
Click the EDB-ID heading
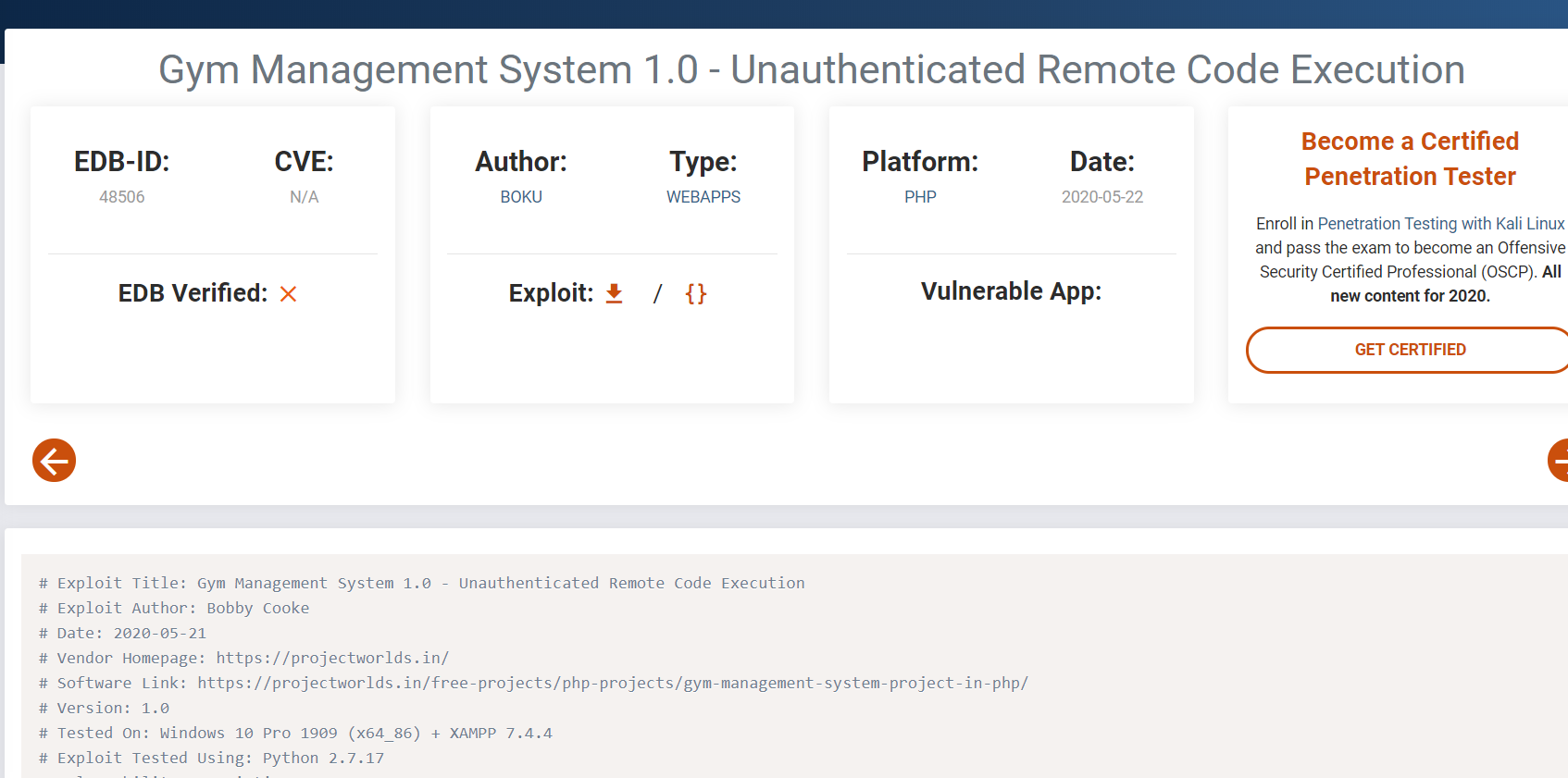[122, 162]
